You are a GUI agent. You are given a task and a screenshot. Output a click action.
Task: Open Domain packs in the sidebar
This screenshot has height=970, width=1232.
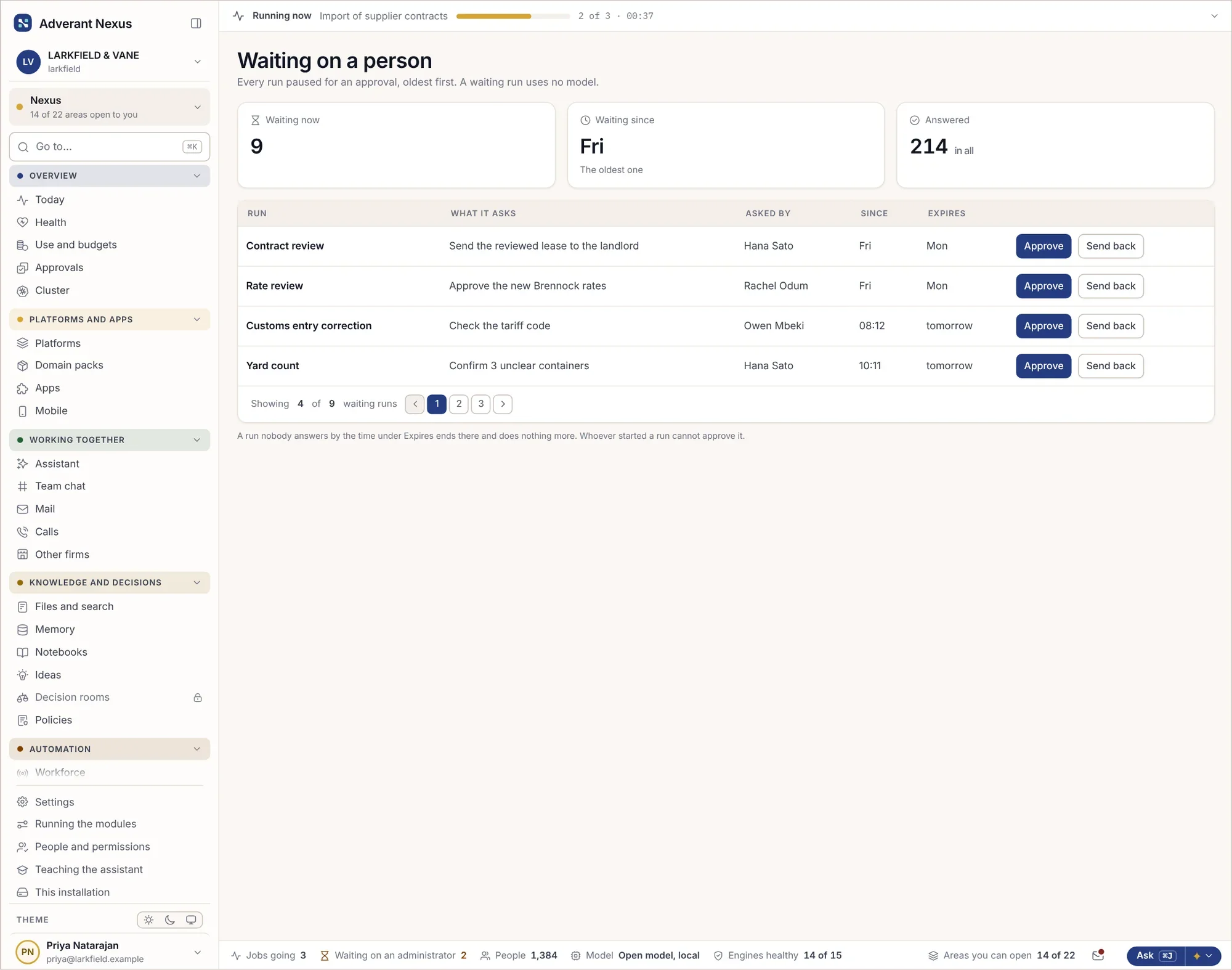click(109, 365)
